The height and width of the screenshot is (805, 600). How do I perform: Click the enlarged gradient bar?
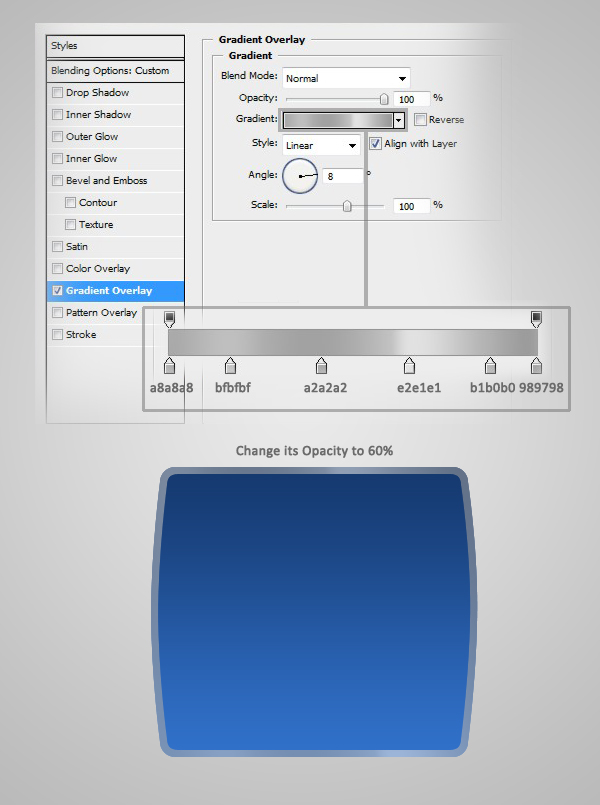[353, 342]
